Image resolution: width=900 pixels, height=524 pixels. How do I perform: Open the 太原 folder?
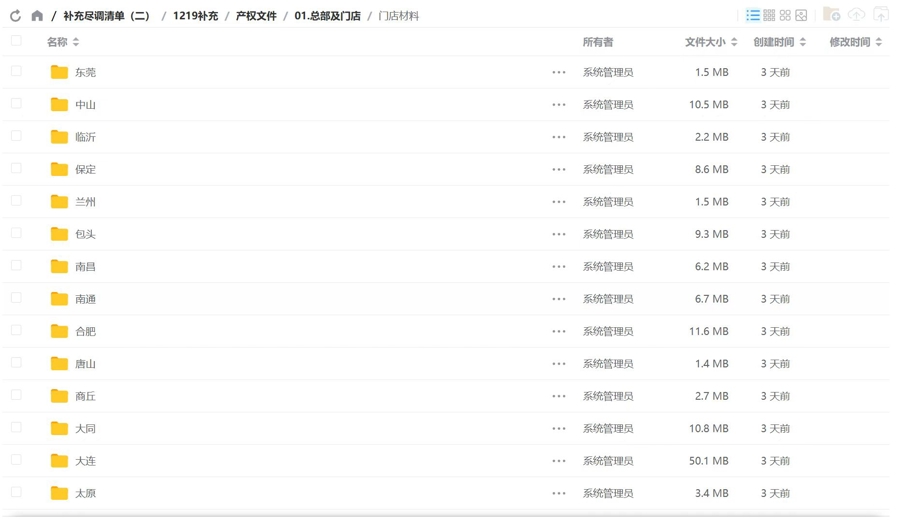[86, 493]
